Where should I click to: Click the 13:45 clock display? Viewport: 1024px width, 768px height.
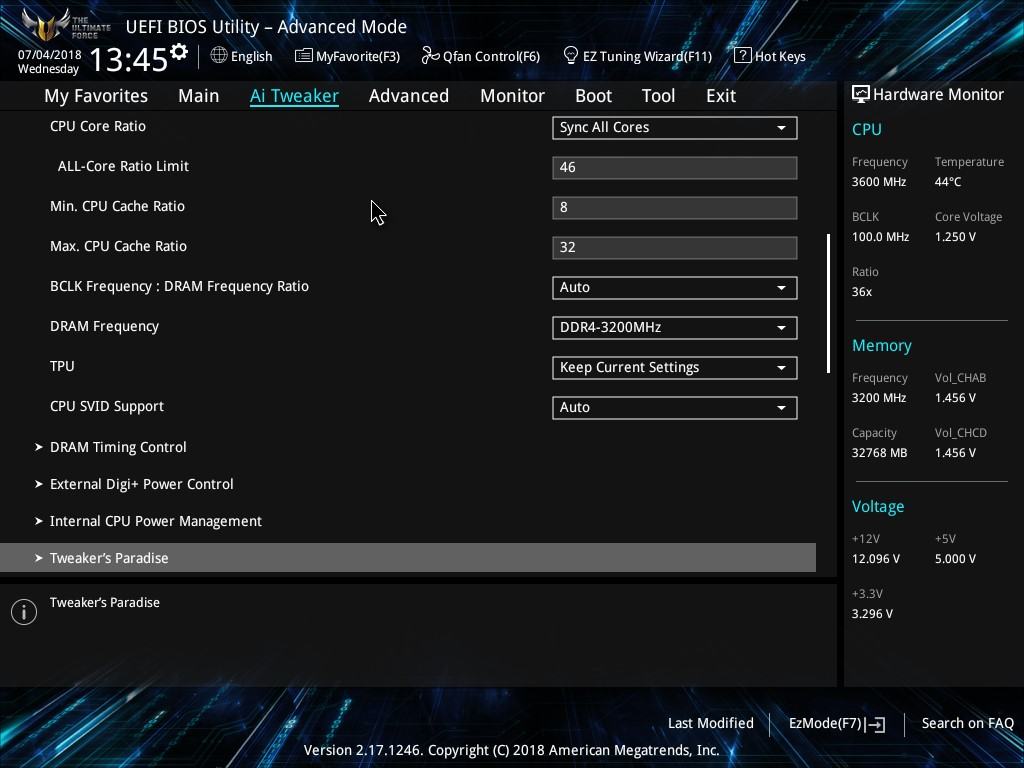(129, 60)
